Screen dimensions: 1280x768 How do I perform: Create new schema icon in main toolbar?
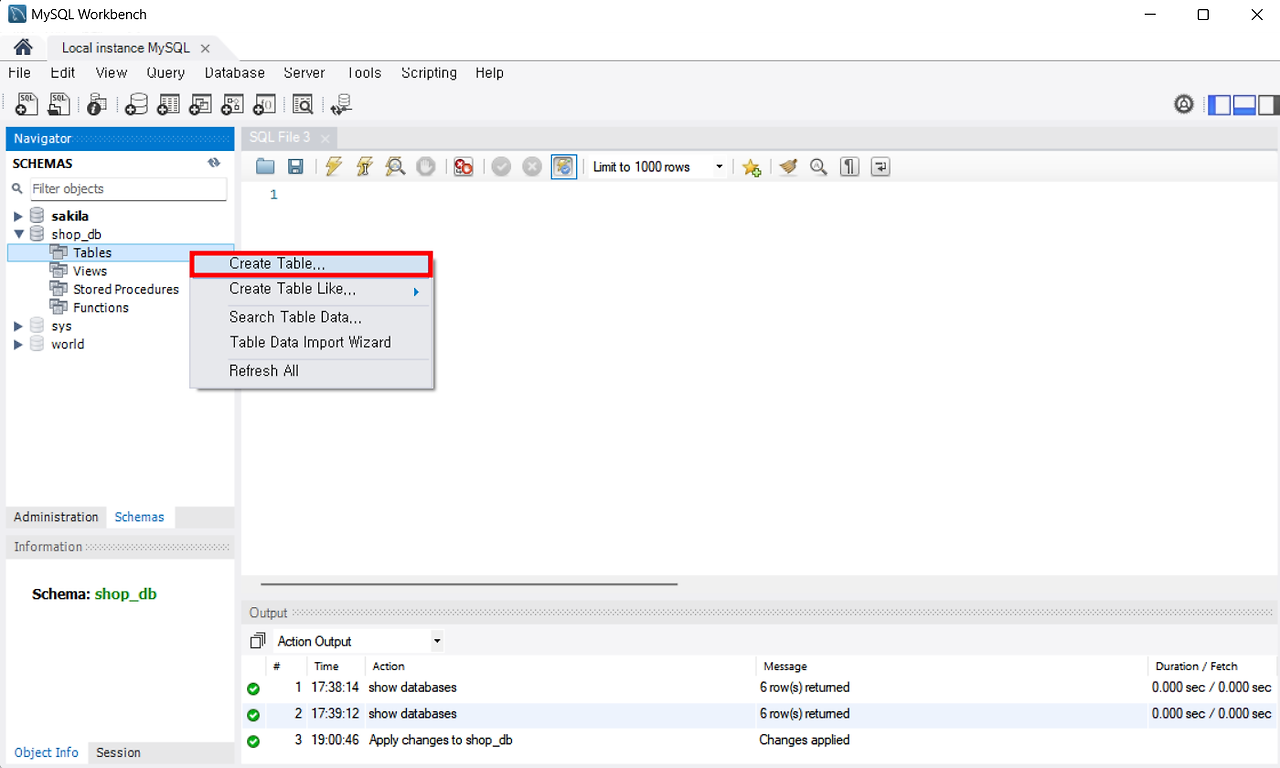point(136,104)
